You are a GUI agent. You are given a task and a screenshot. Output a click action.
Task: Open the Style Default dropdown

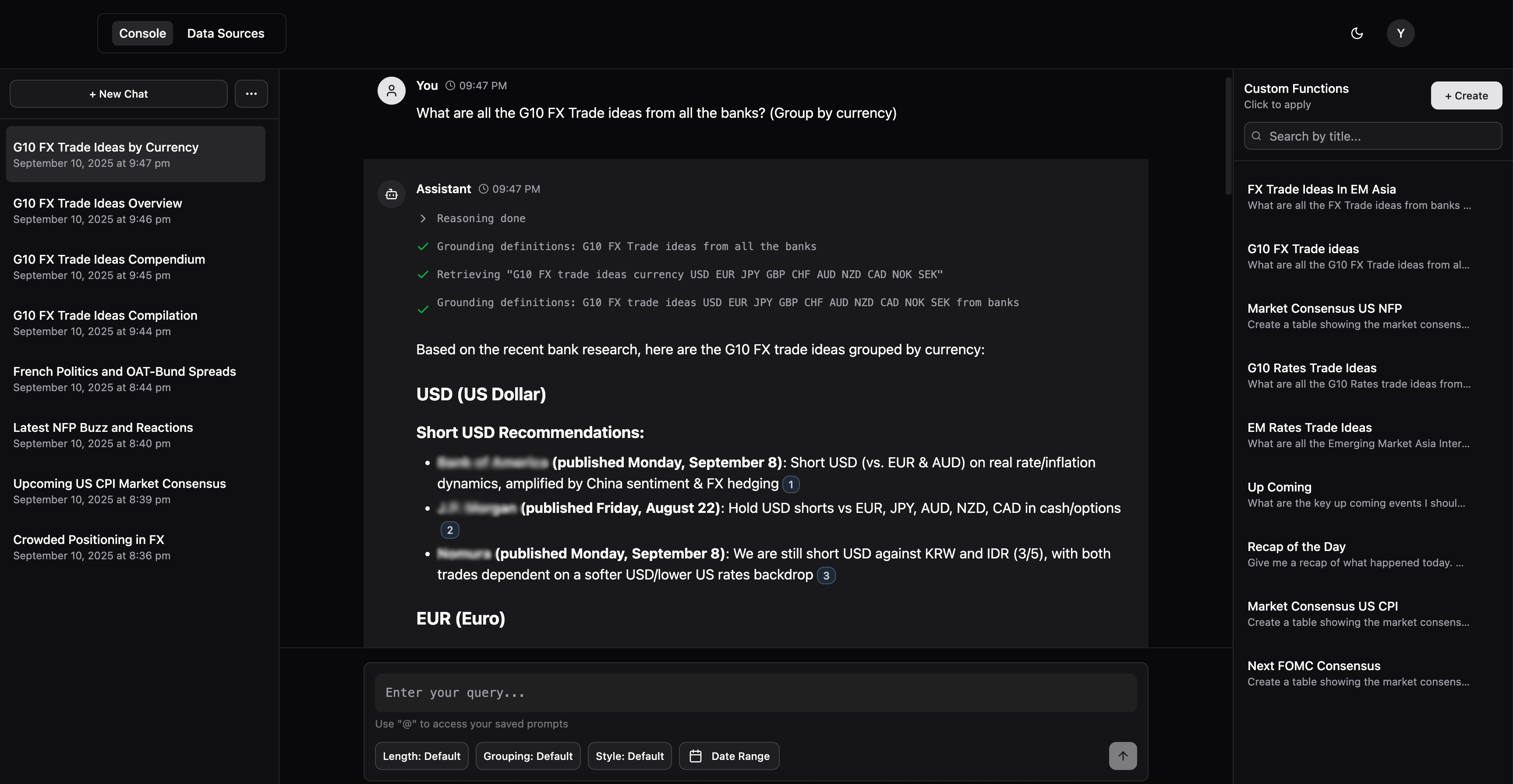[629, 756]
